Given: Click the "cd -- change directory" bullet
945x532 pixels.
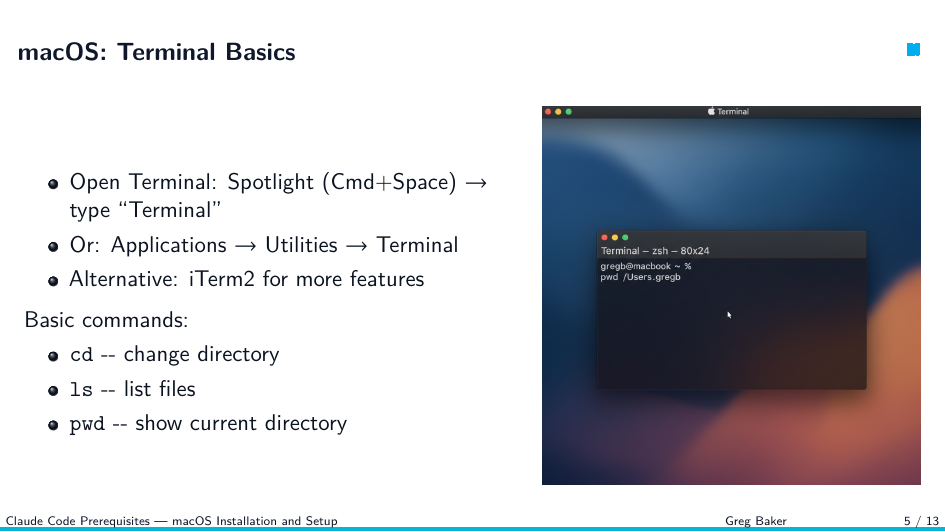Looking at the screenshot, I should point(174,354).
